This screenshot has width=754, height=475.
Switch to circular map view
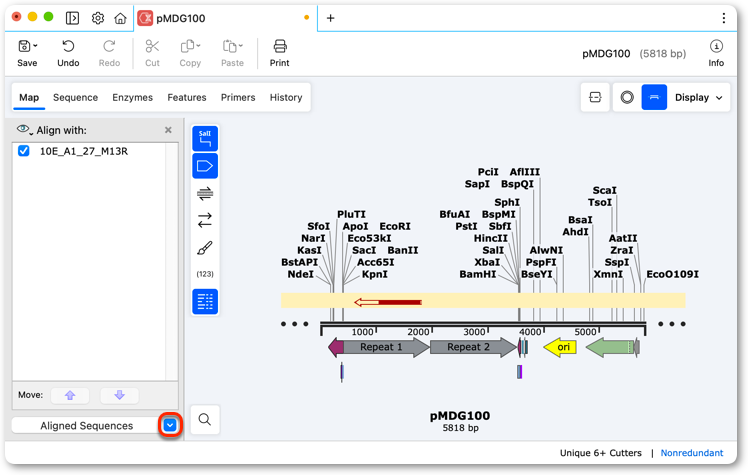click(x=627, y=98)
